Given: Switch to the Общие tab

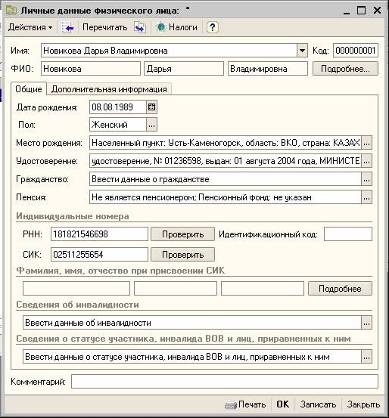Looking at the screenshot, I should [x=29, y=89].
